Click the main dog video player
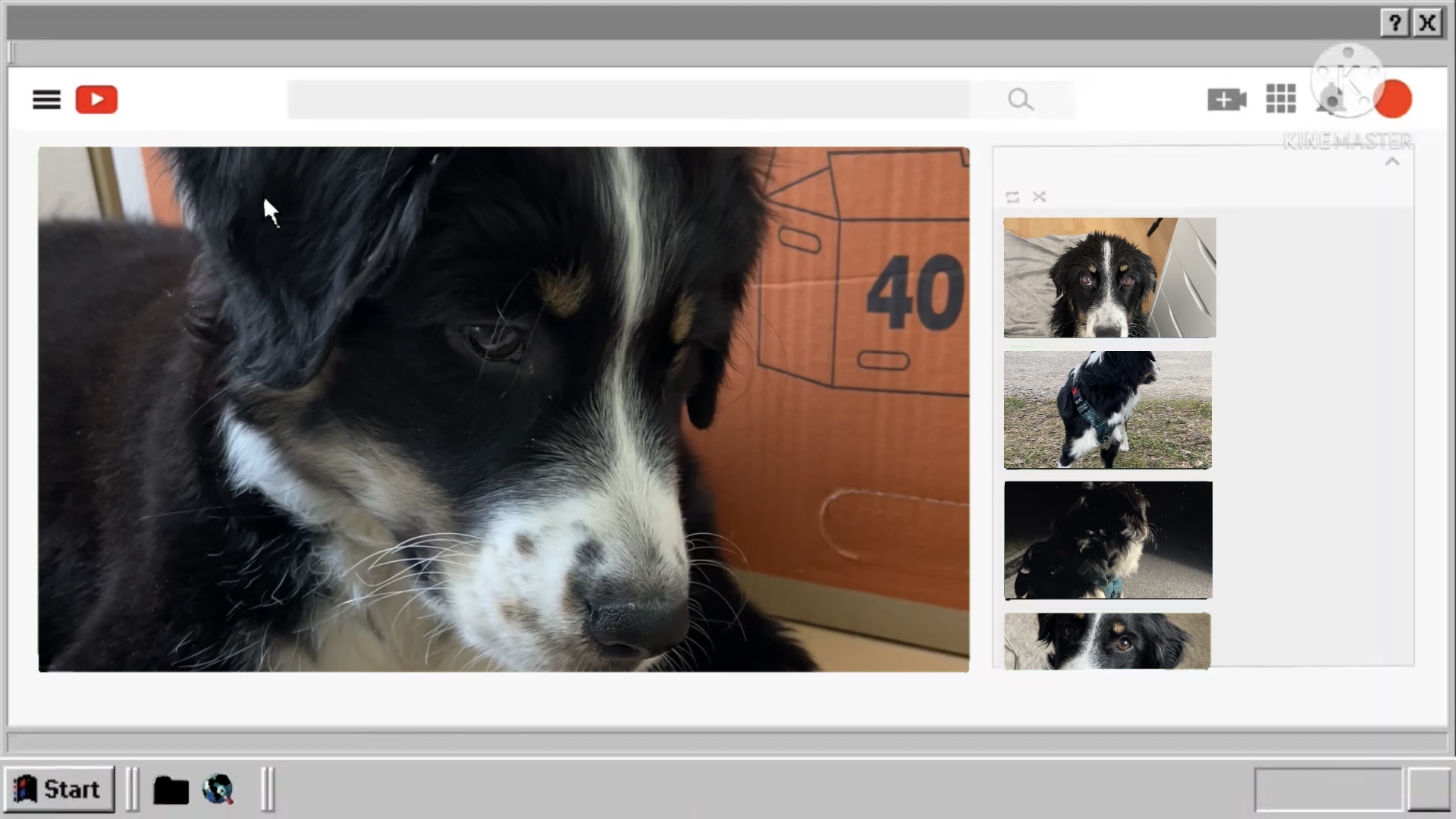The width and height of the screenshot is (1456, 819). point(504,409)
